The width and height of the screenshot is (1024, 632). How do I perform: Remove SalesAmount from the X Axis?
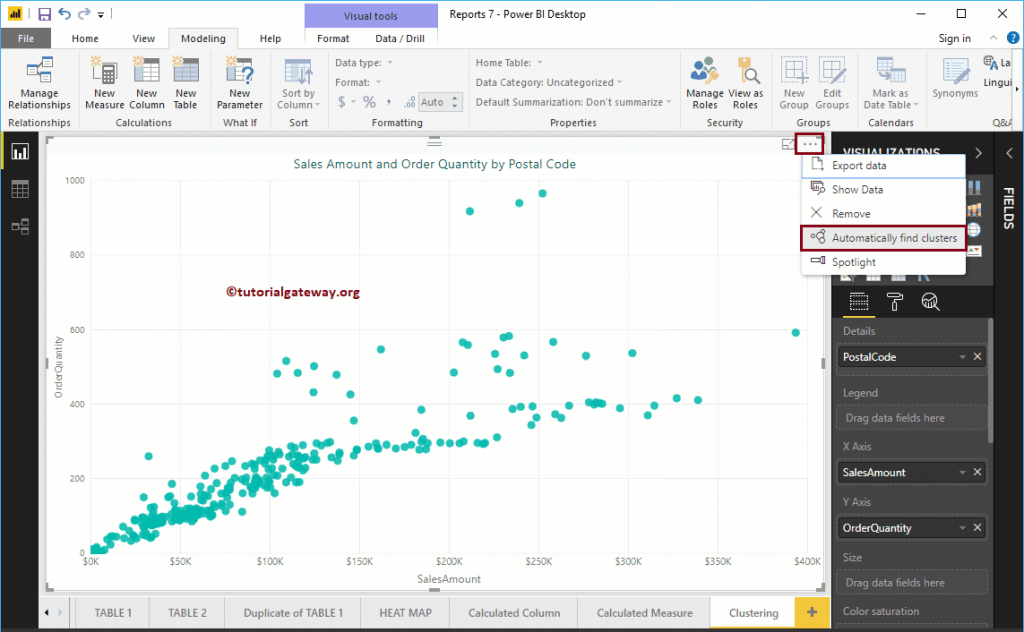coord(977,472)
